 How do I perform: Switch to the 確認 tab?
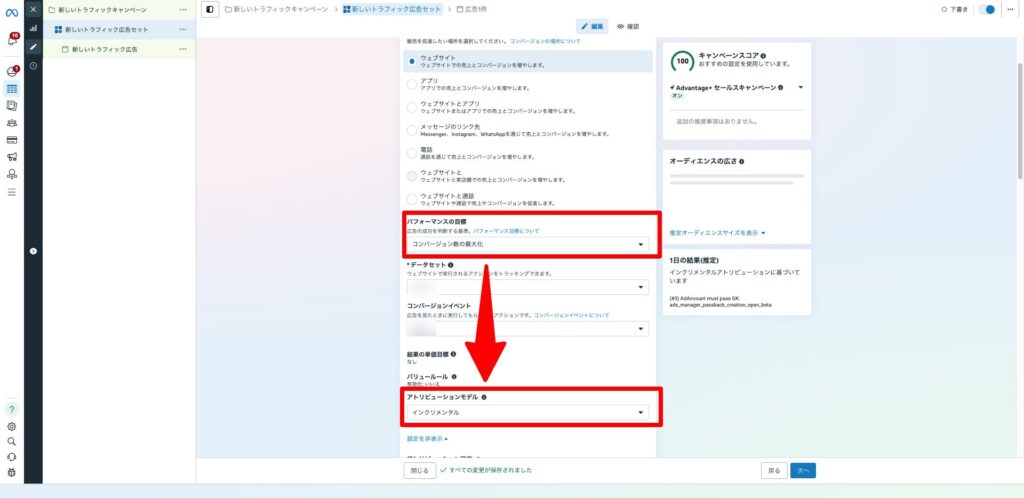(x=628, y=27)
